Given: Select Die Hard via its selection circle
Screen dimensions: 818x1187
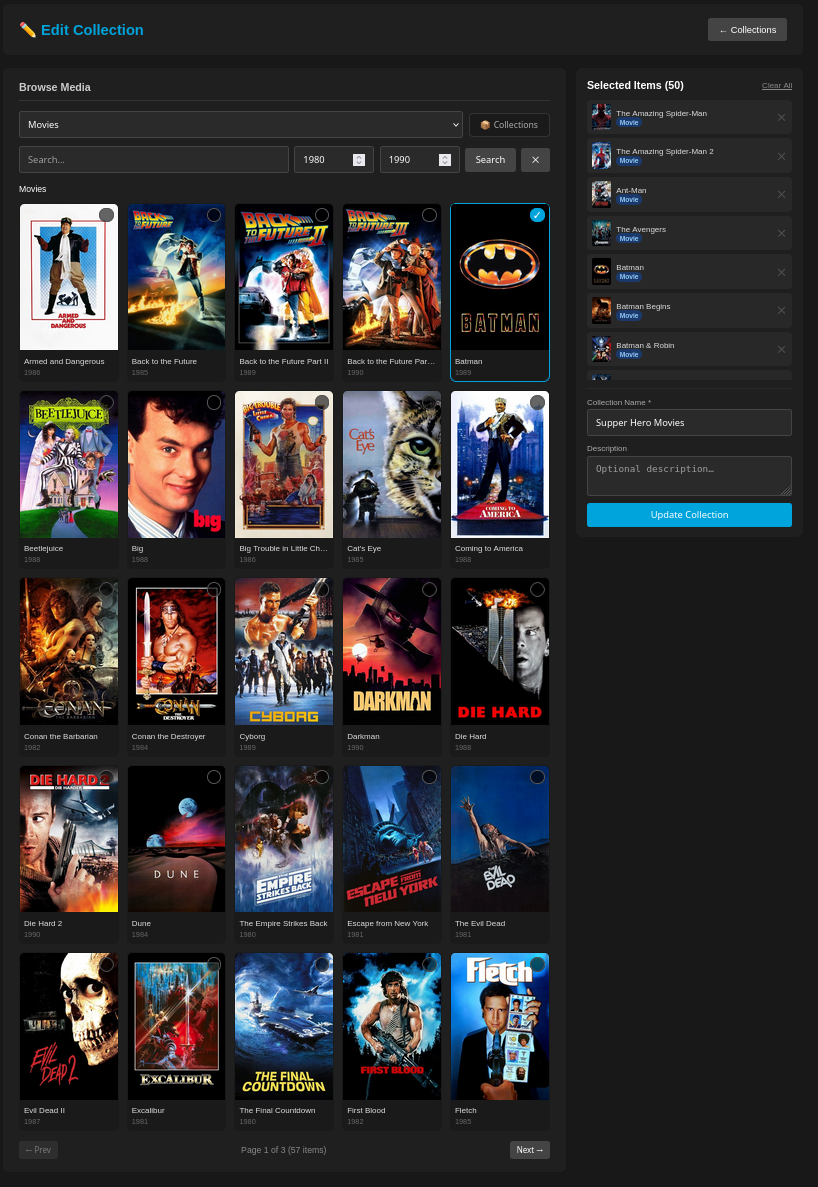Looking at the screenshot, I should 537,589.
